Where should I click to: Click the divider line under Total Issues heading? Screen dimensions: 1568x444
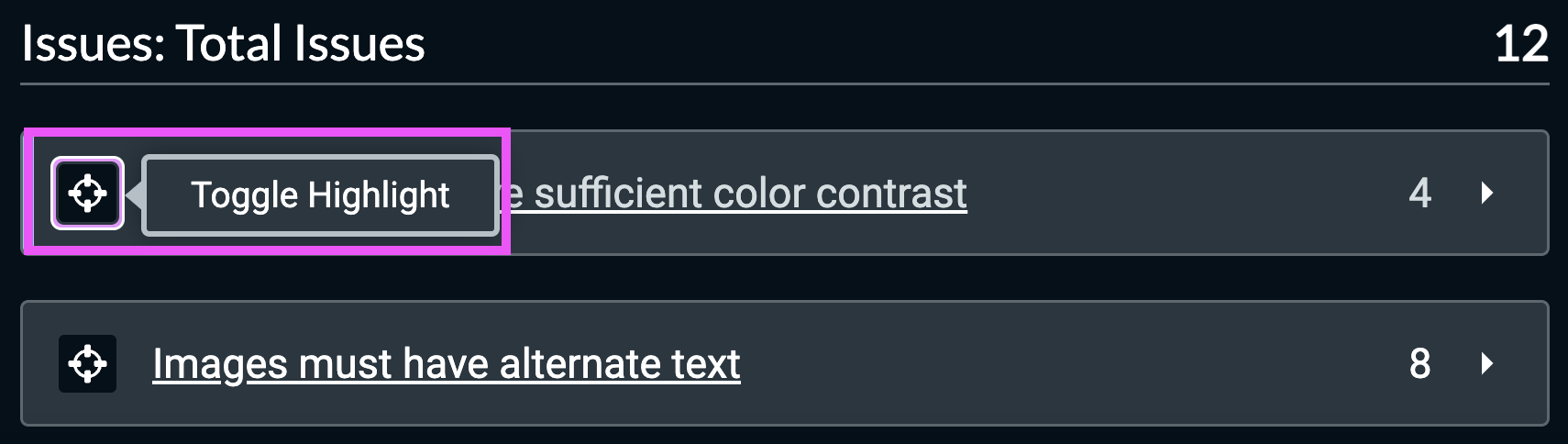tap(784, 84)
